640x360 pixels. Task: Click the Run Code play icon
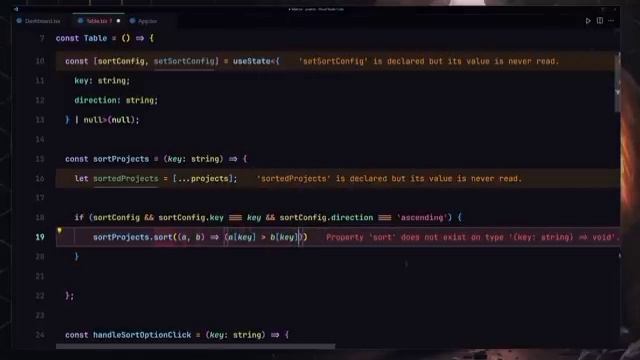pos(588,21)
